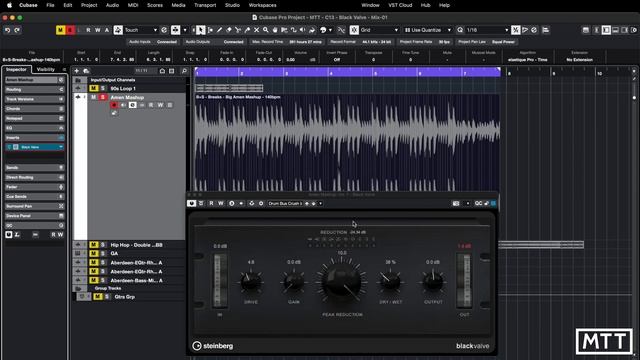This screenshot has width=640, height=360.
Task: Click the Inserts section header in Inspector
Action: pyautogui.click(x=35, y=138)
